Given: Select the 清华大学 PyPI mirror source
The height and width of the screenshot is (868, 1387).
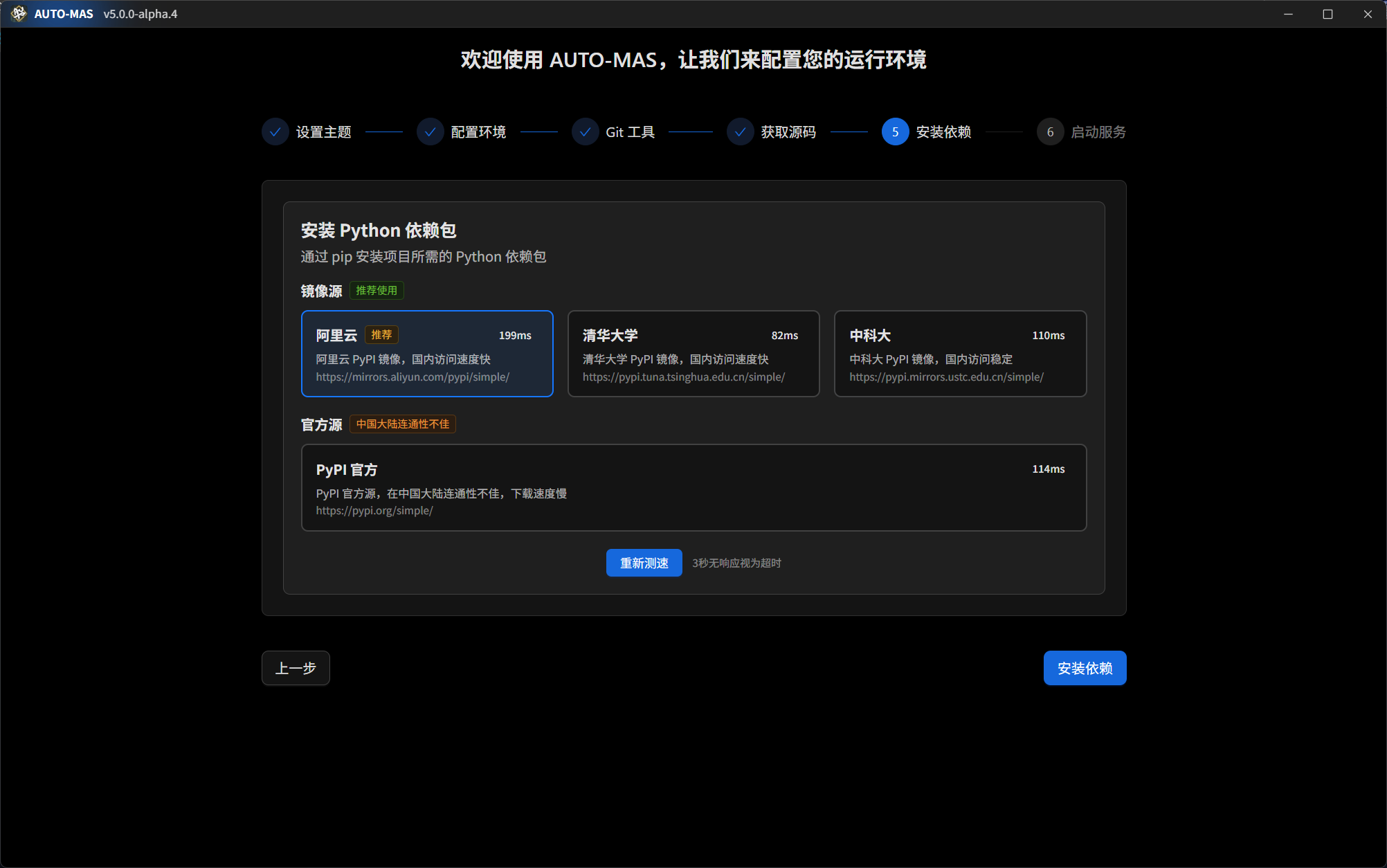Looking at the screenshot, I should pyautogui.click(x=693, y=354).
